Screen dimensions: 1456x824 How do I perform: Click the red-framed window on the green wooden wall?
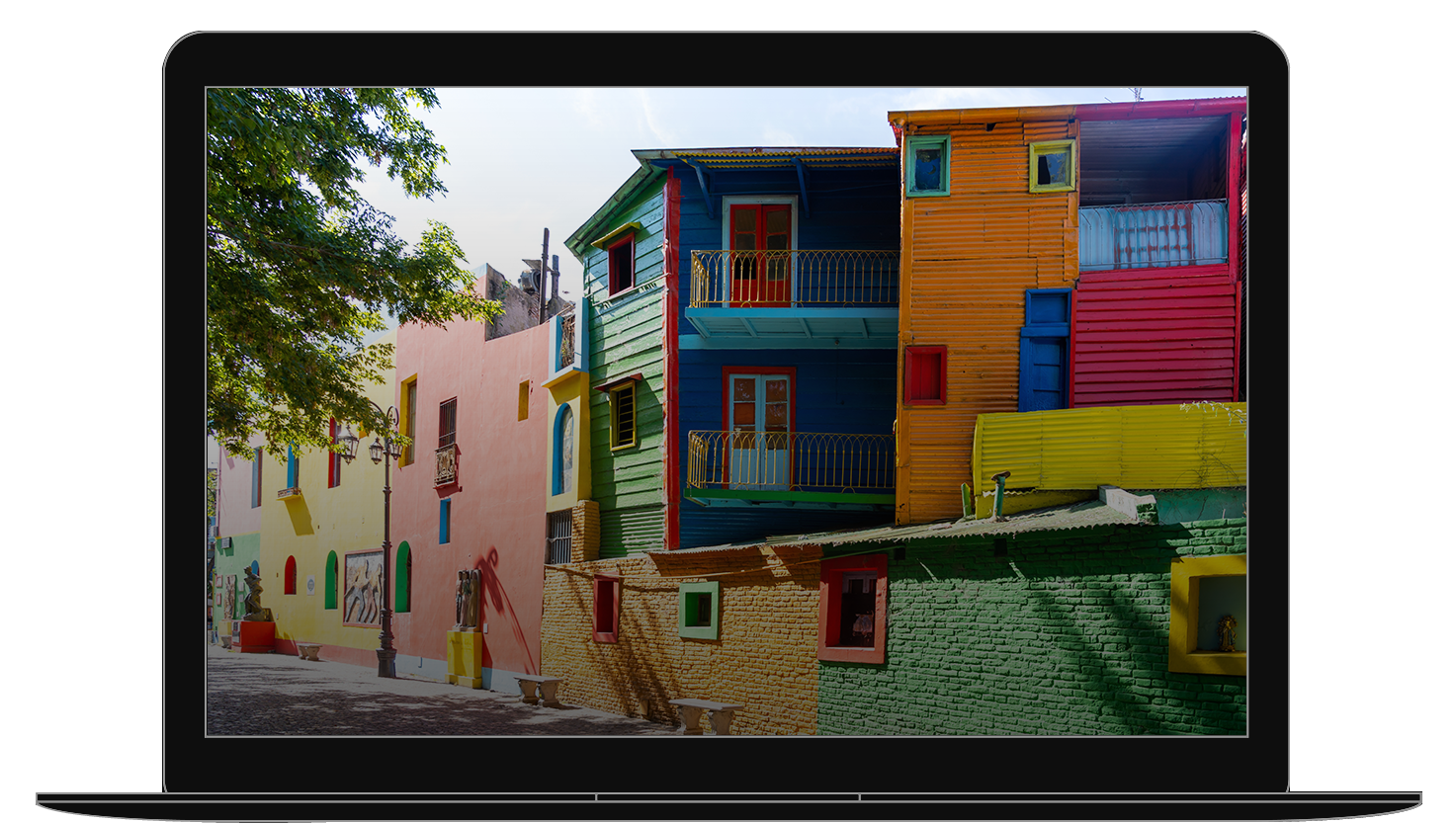pos(621,264)
